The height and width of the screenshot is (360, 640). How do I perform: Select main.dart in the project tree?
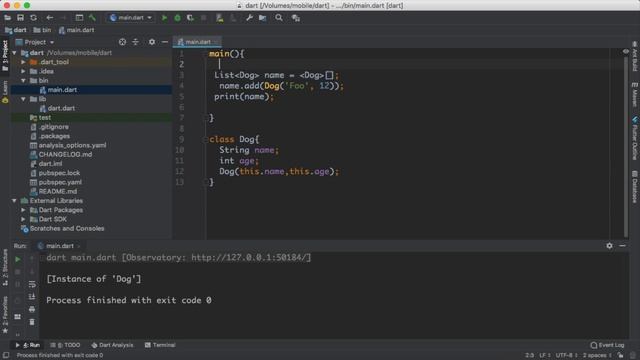click(x=62, y=90)
